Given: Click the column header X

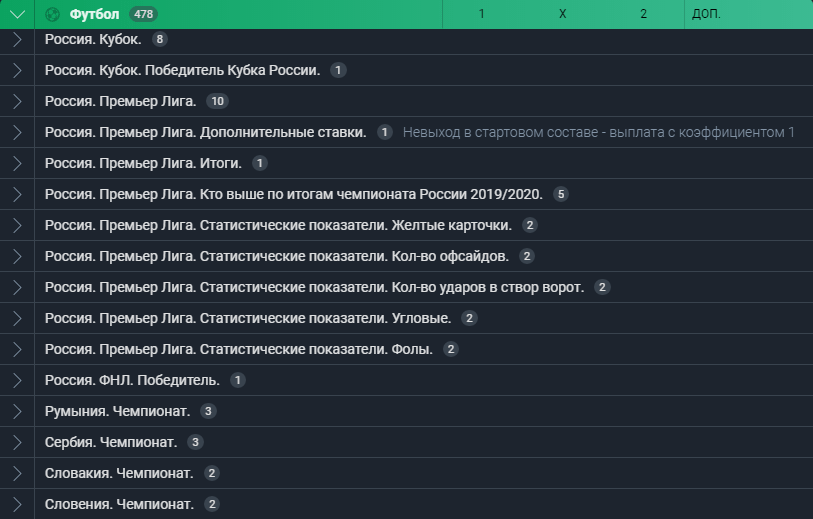Looking at the screenshot, I should tap(563, 14).
